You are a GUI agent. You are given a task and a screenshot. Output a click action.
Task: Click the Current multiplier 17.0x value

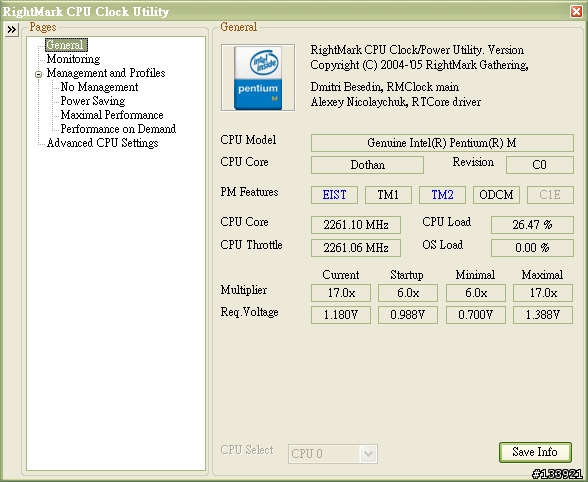341,293
